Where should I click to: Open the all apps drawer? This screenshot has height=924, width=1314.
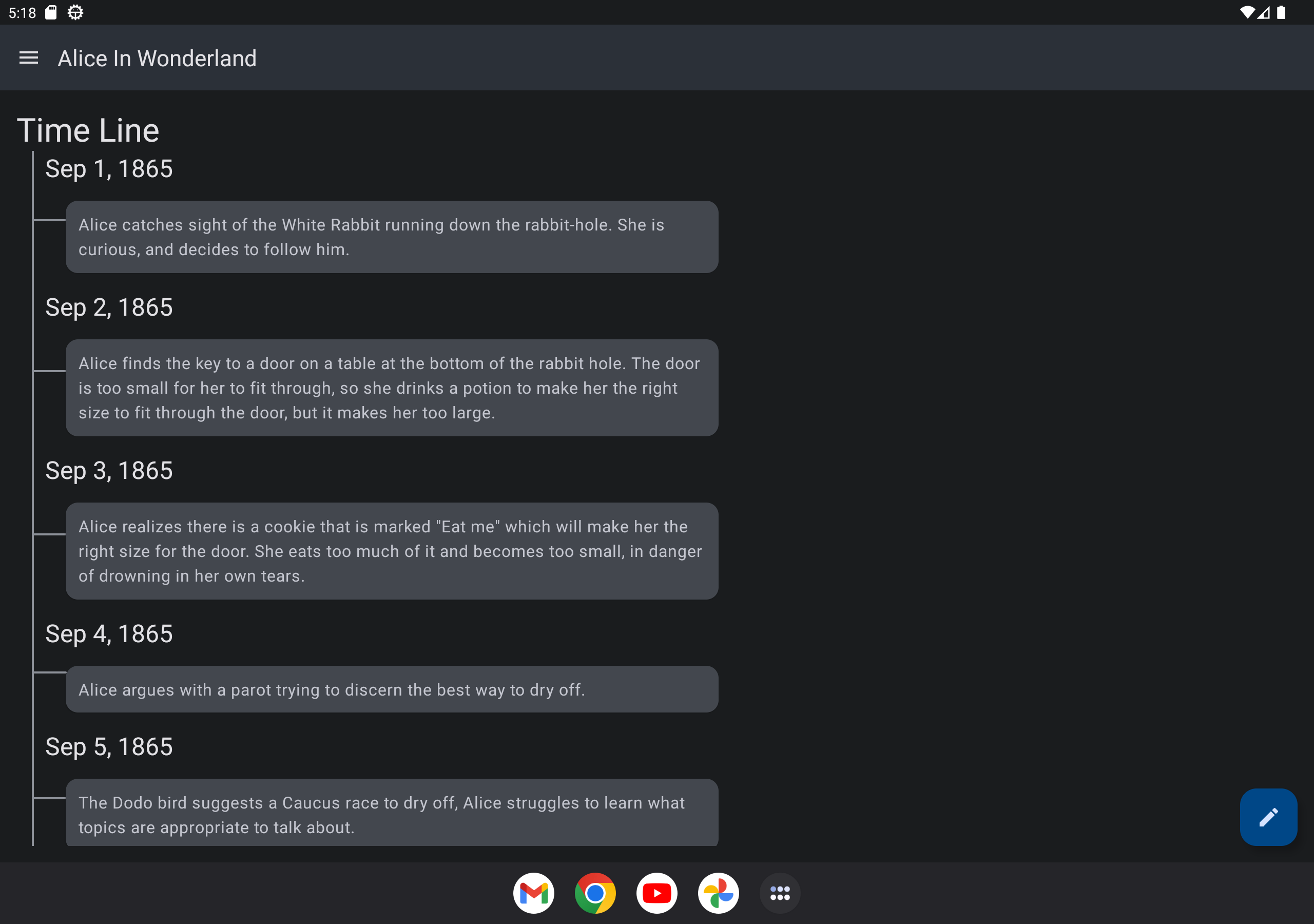click(x=780, y=893)
